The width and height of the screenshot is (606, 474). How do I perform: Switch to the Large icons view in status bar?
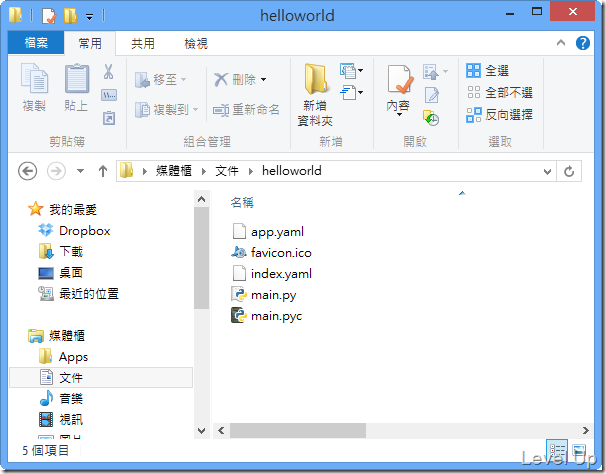(x=579, y=450)
